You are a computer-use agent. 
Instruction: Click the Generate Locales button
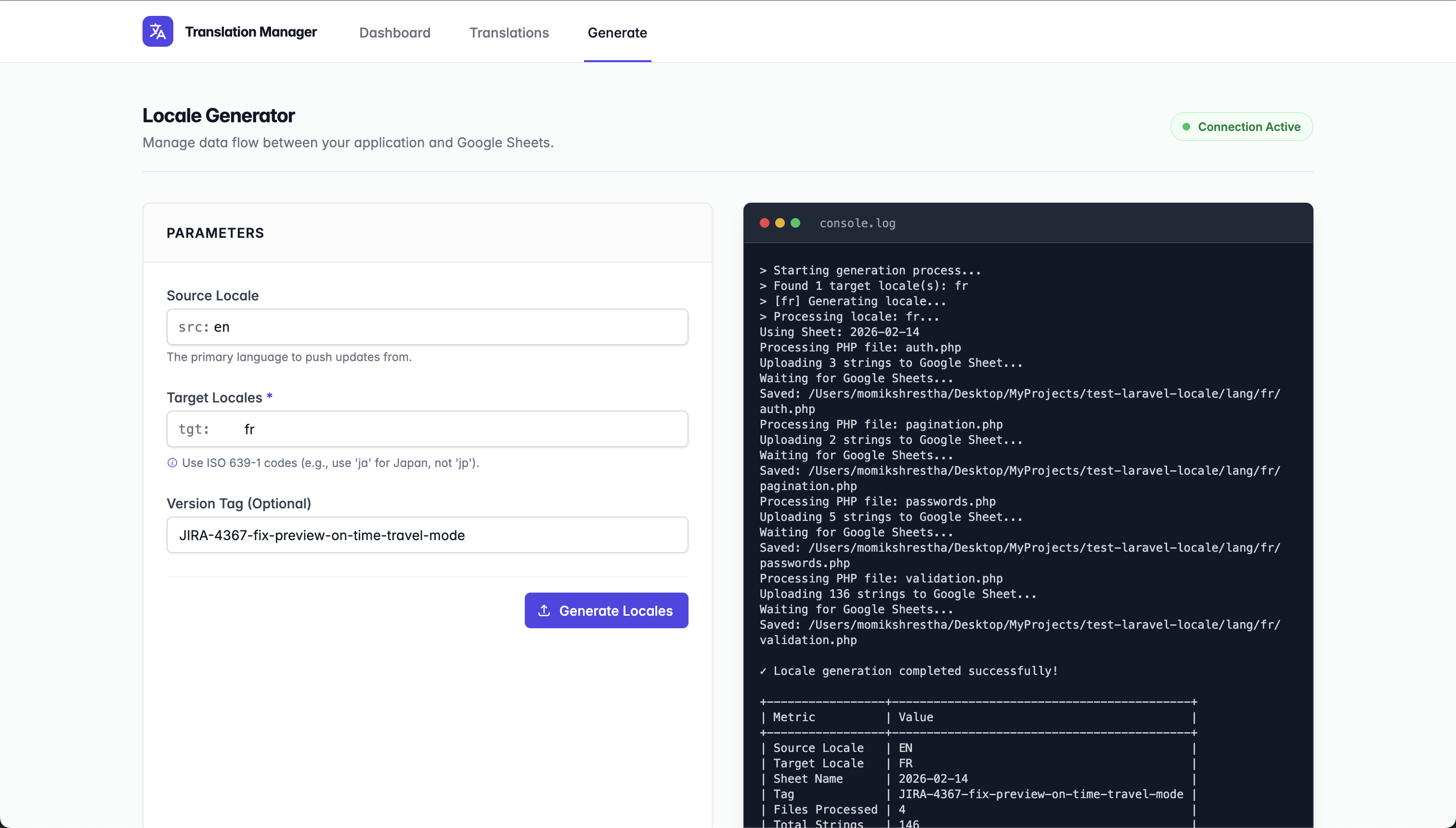(x=606, y=610)
